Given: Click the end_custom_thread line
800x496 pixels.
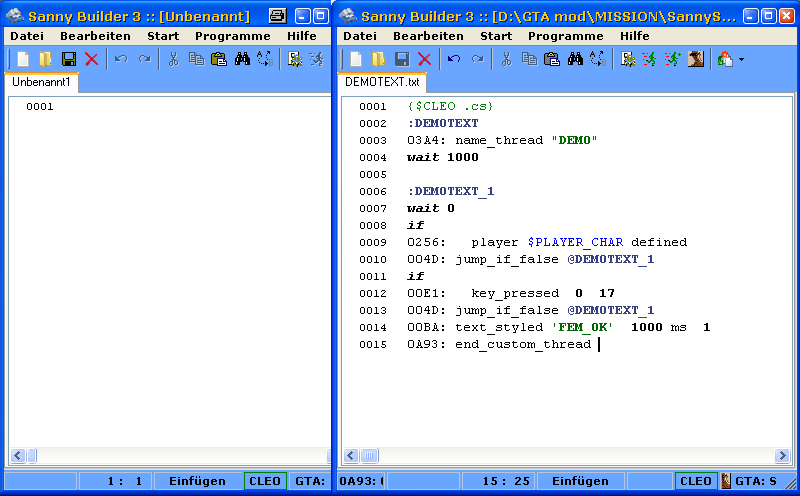Looking at the screenshot, I should (x=499, y=344).
